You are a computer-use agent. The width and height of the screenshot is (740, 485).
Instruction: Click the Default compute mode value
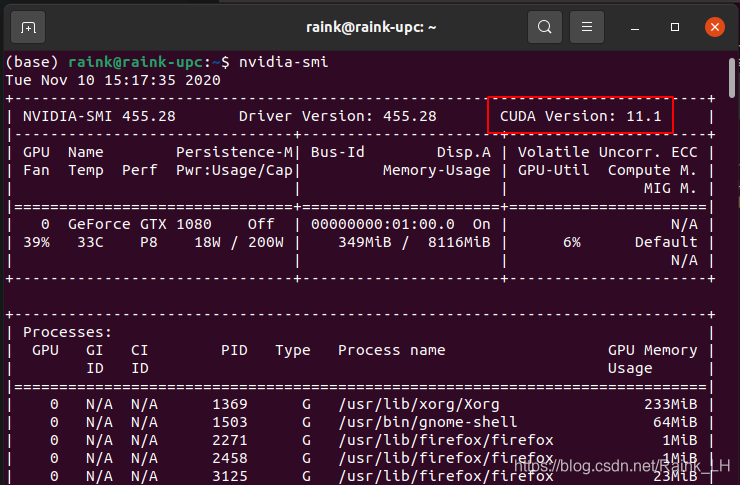[666, 242]
